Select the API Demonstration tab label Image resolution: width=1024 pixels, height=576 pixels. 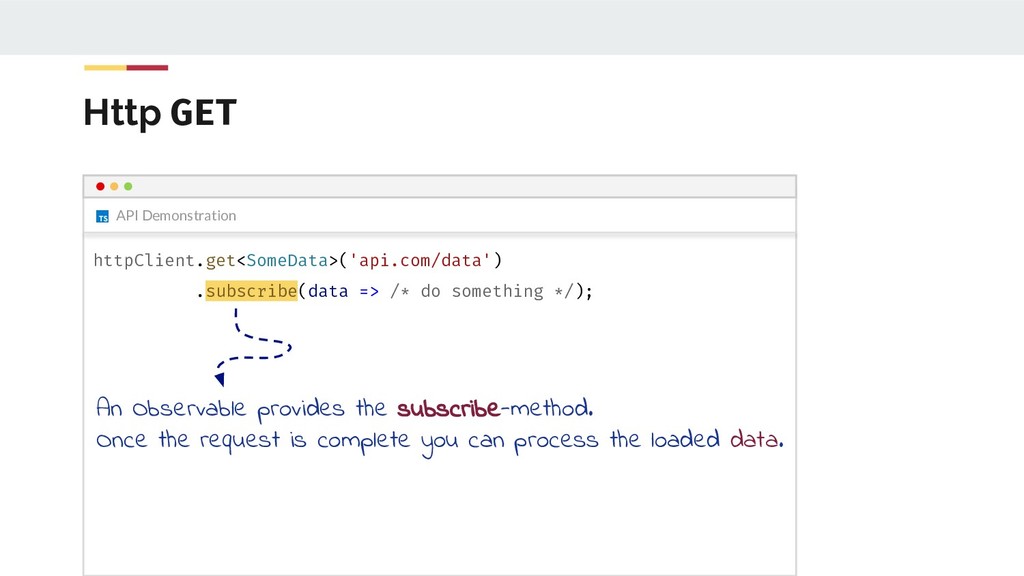pos(176,215)
